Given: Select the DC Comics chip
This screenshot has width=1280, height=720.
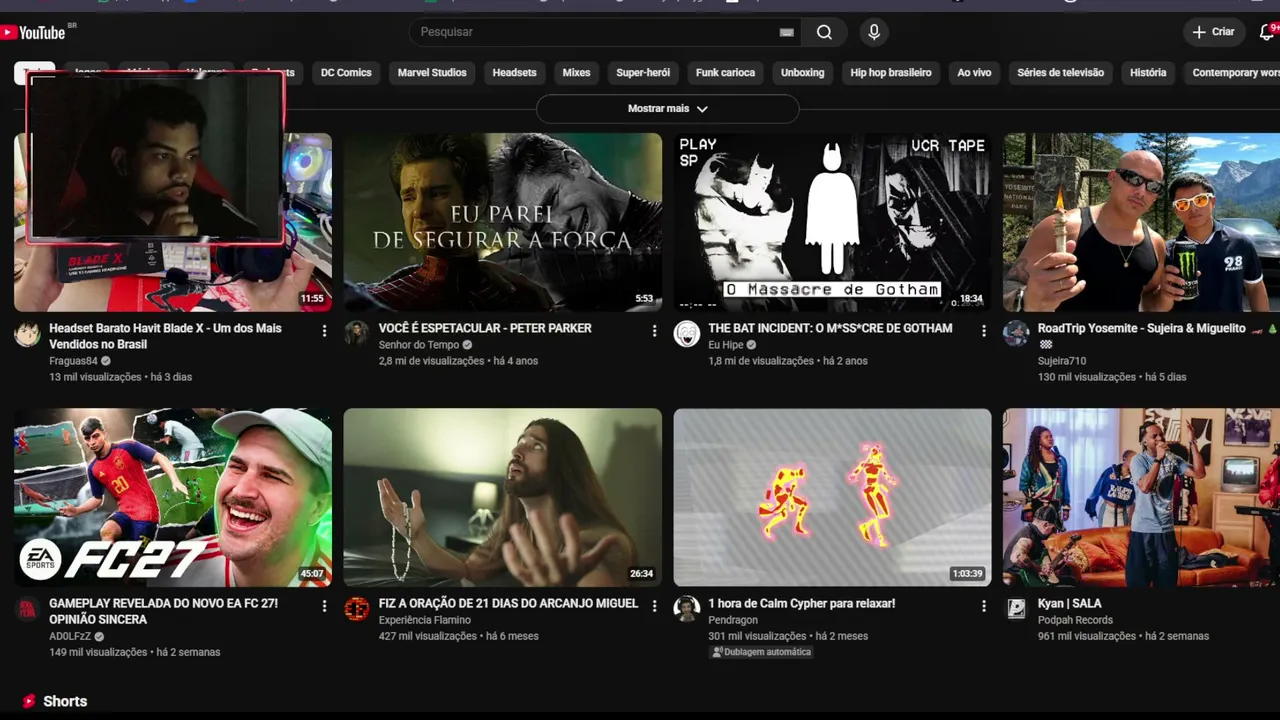Looking at the screenshot, I should pos(346,73).
